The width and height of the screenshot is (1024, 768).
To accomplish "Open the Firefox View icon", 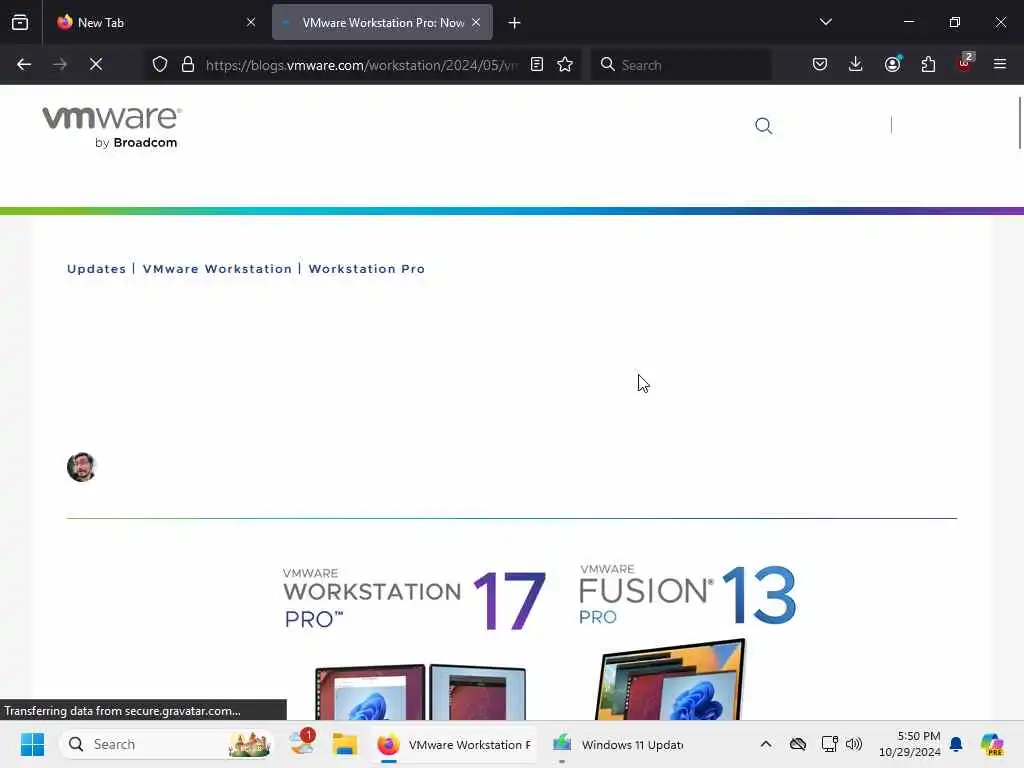I will click(x=20, y=23).
